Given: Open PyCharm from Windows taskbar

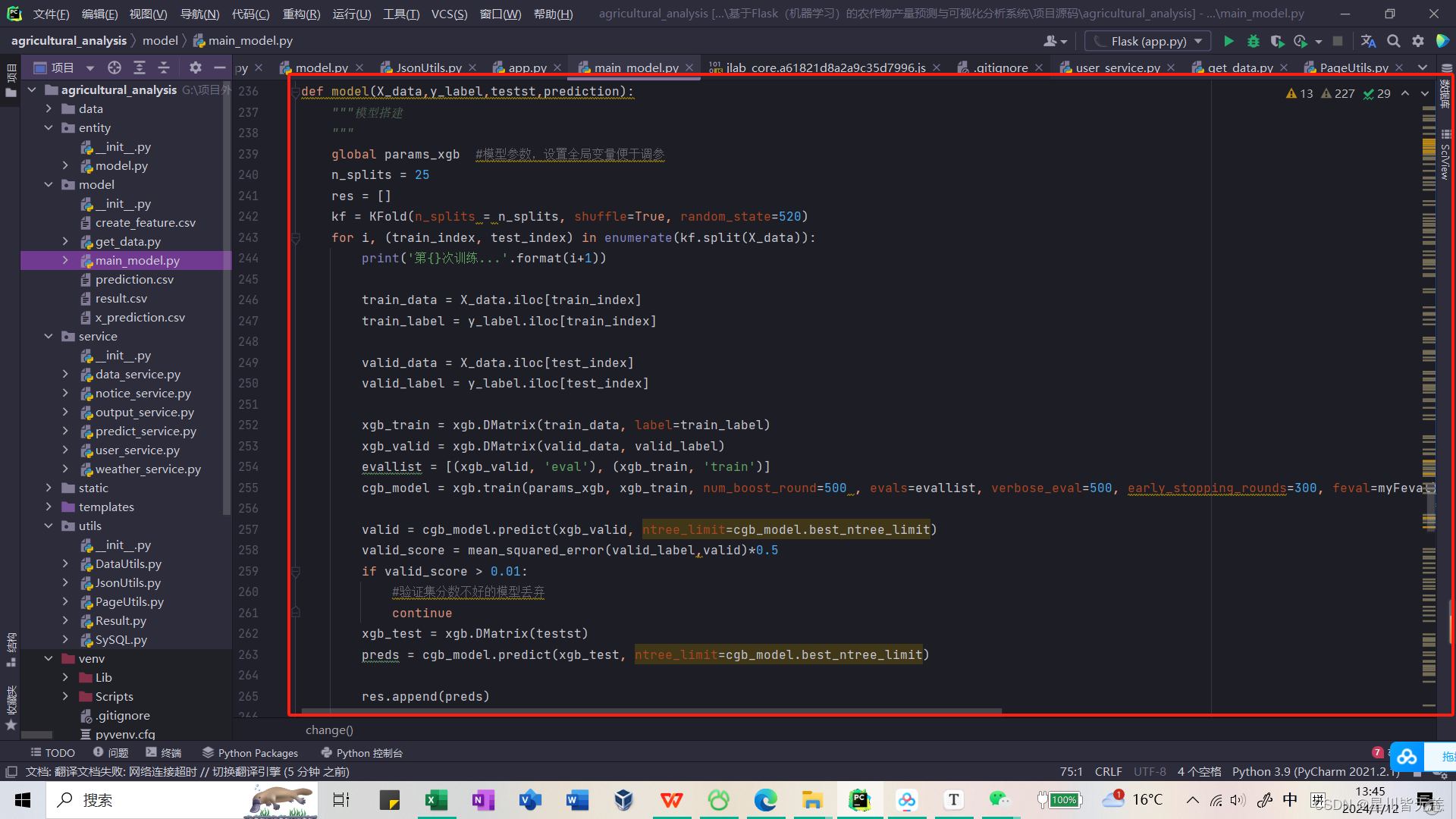Looking at the screenshot, I should pos(859,799).
